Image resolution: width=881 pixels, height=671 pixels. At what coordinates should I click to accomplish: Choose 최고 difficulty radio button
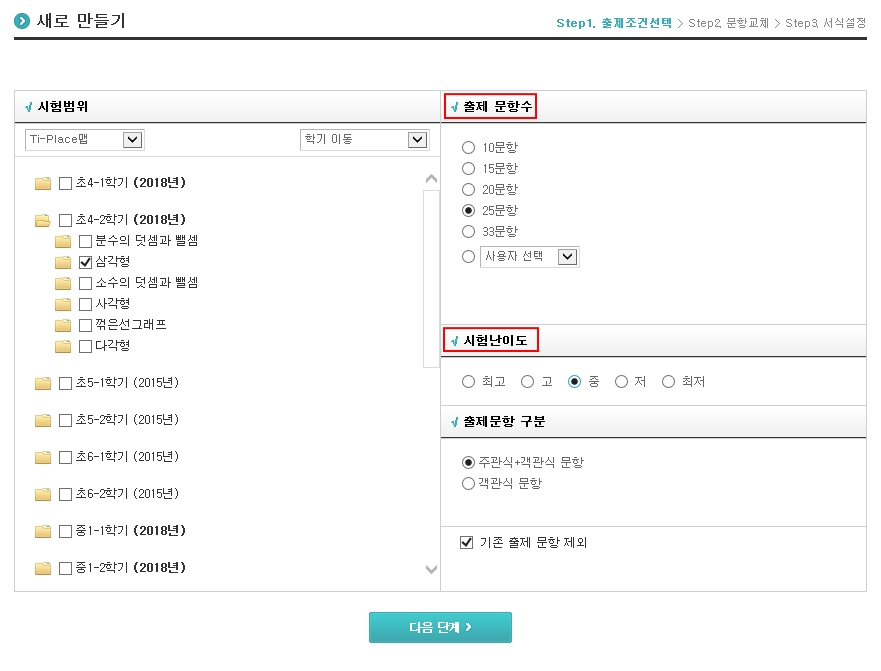468,382
